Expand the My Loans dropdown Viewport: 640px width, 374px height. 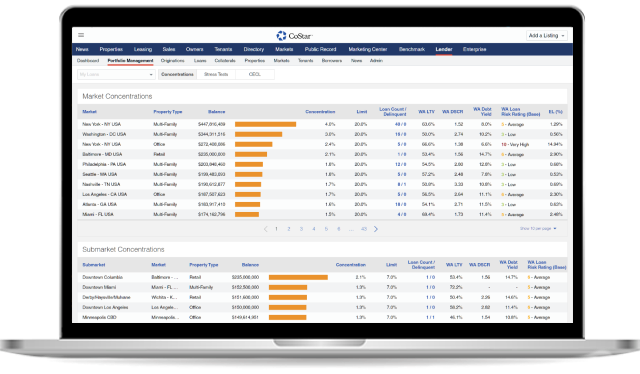116,74
